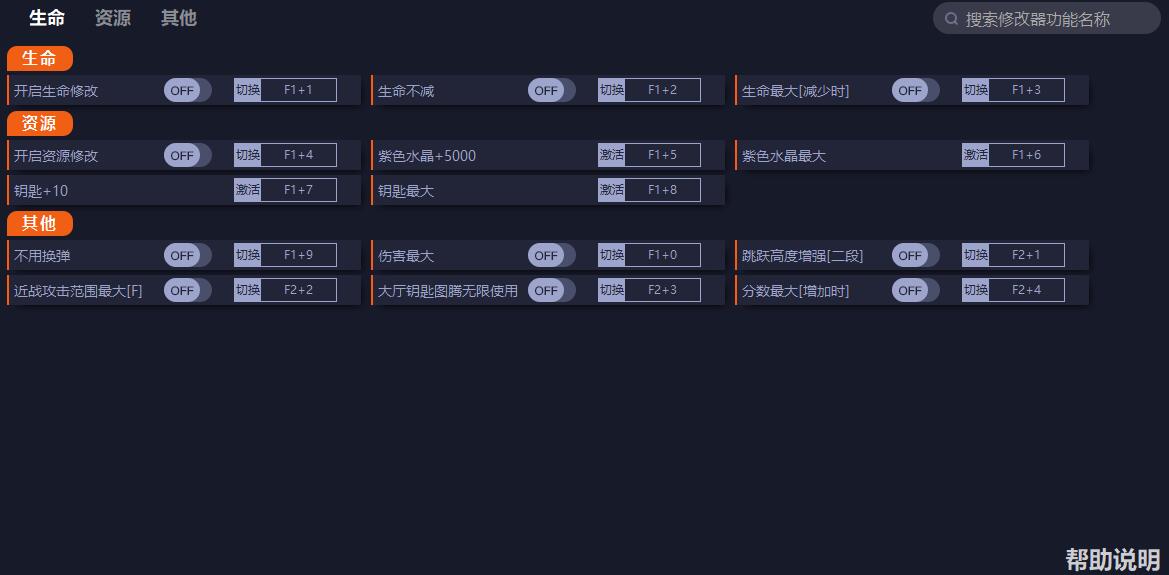Click 激活 button for 钥匙最大
This screenshot has height=575, width=1169.
pyautogui.click(x=611, y=190)
